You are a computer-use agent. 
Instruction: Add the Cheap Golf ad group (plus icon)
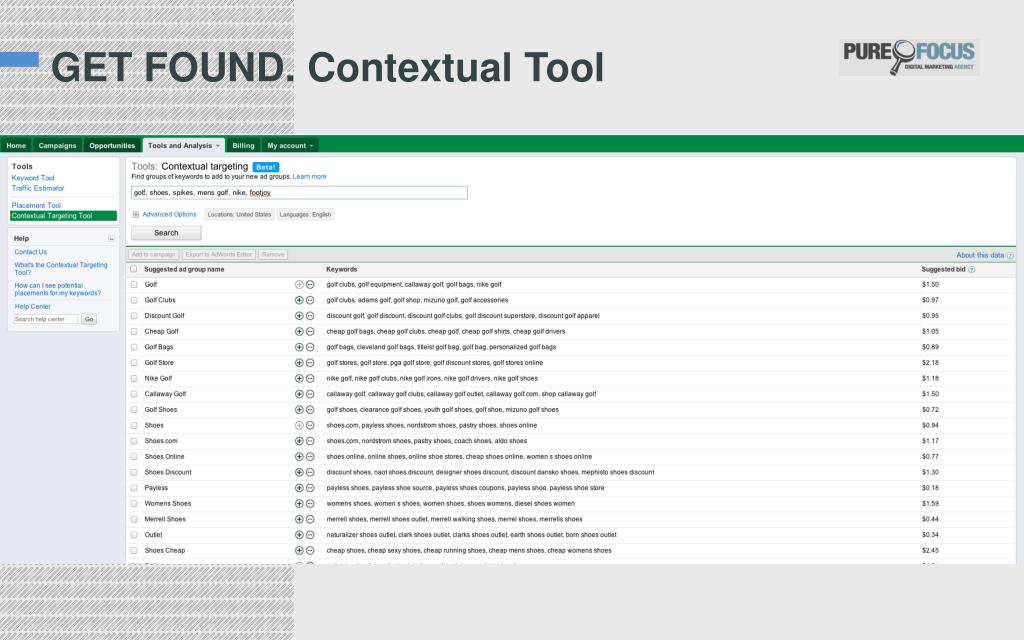[299, 332]
